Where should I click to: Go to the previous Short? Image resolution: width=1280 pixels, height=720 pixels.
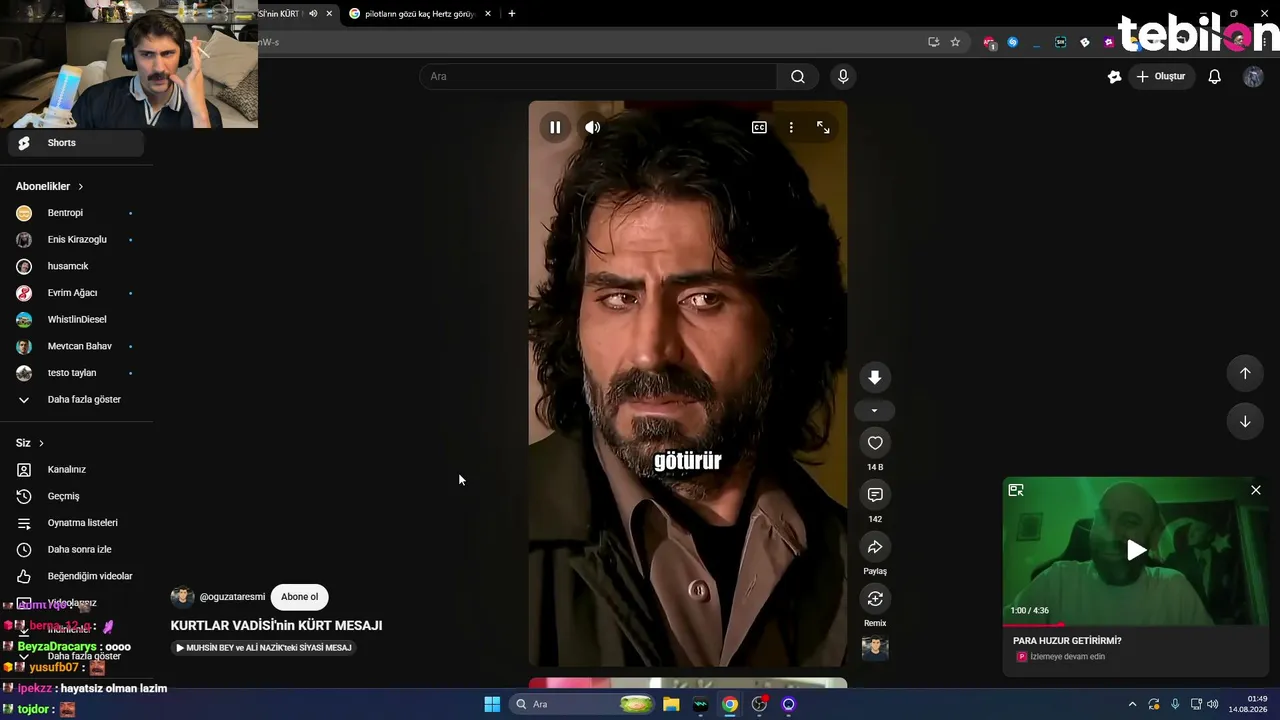click(x=1245, y=373)
